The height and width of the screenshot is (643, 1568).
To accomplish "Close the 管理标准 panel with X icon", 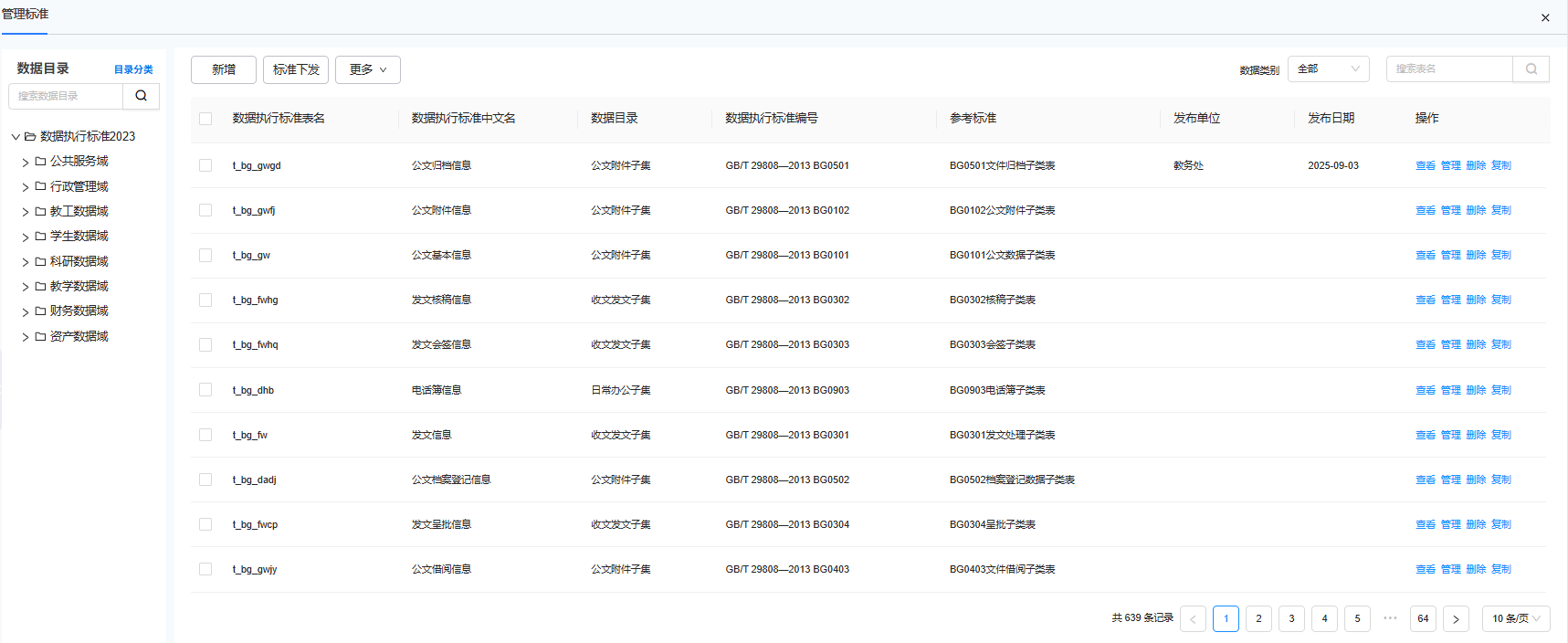I will click(x=1545, y=17).
